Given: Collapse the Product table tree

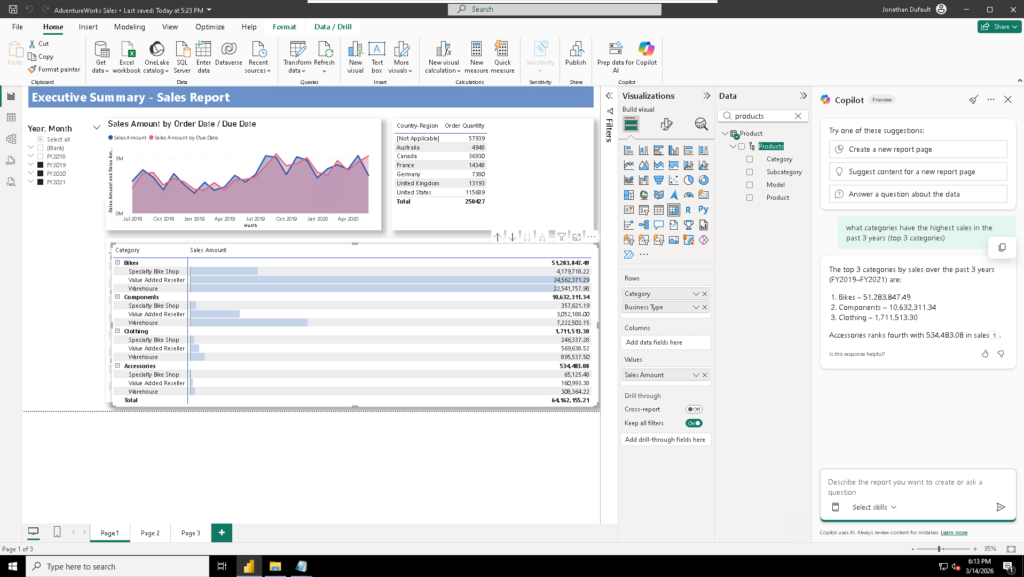Looking at the screenshot, I should click(x=725, y=134).
